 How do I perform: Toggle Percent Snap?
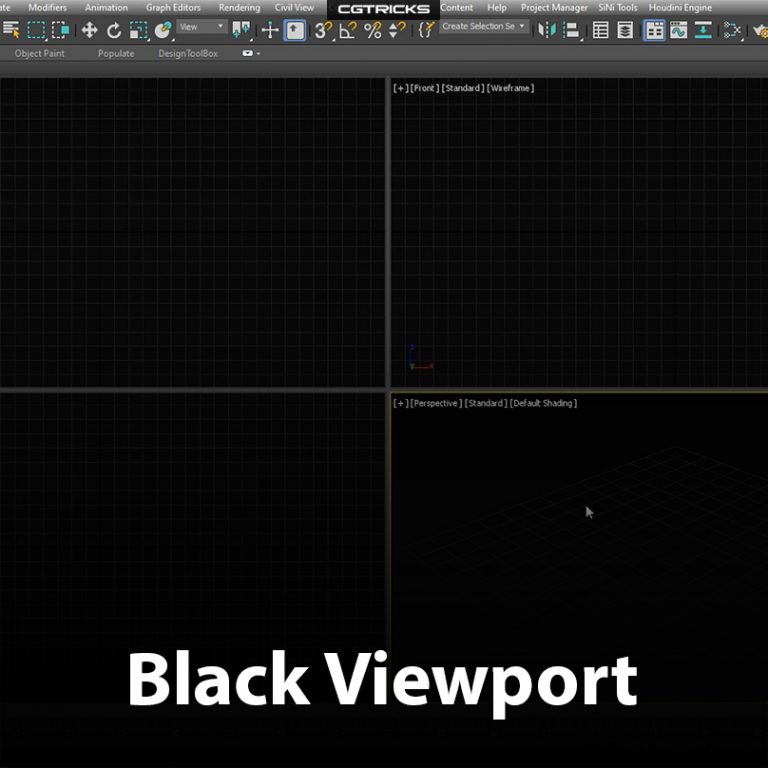(x=372, y=30)
